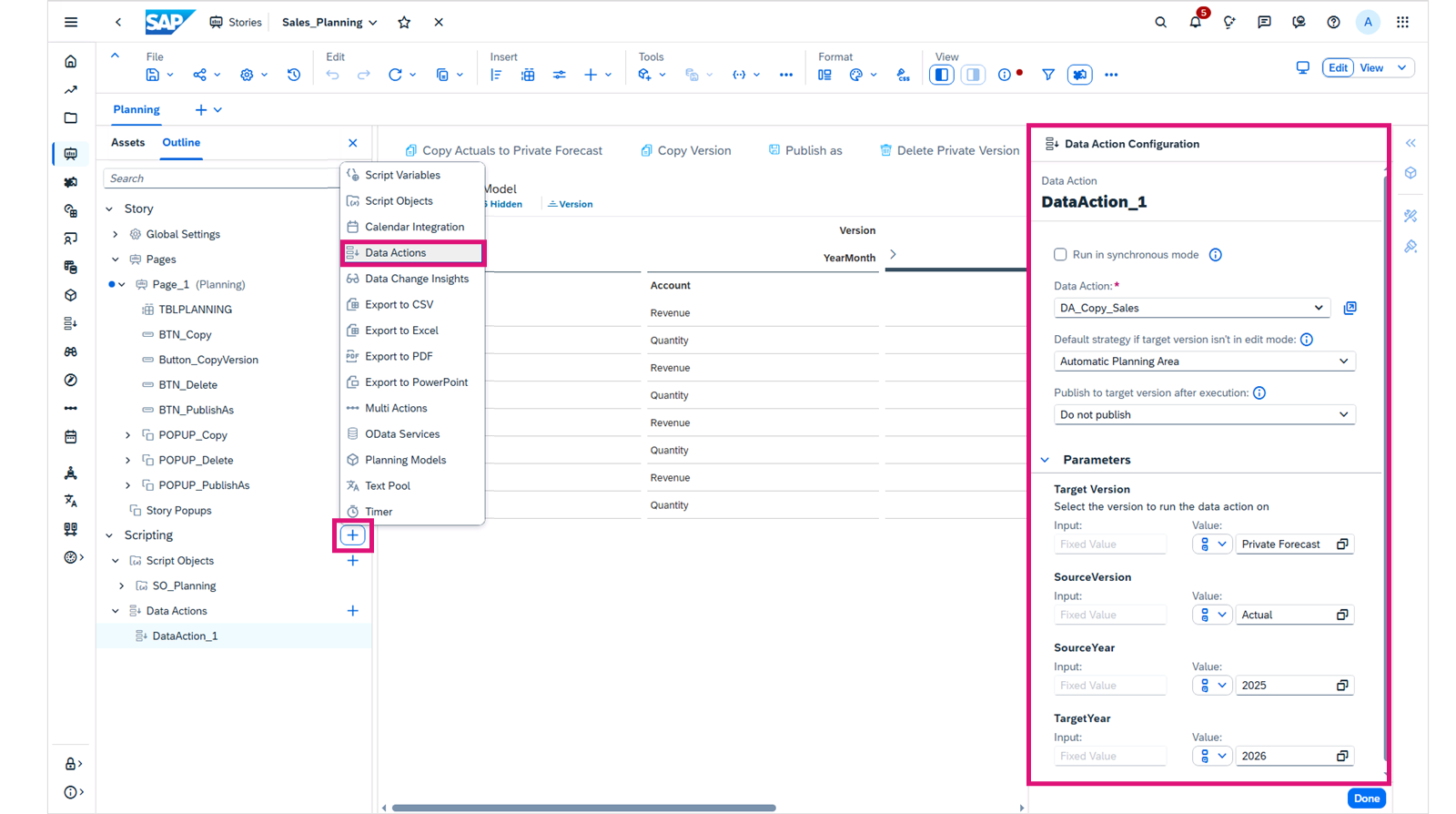Choose Timer menu entry
Image resolution: width=1456 pixels, height=814 pixels.
pyautogui.click(x=413, y=512)
